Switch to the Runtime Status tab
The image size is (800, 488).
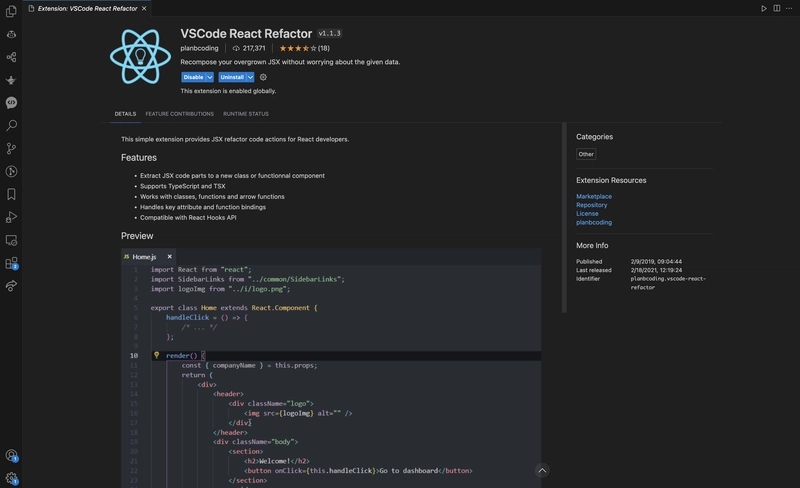246,114
